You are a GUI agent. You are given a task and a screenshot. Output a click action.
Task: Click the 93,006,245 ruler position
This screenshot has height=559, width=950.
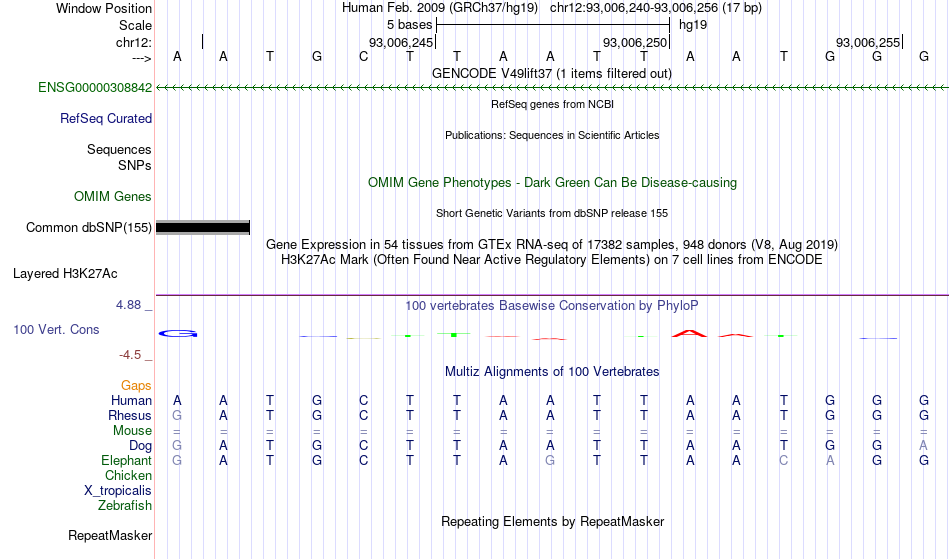click(x=401, y=42)
